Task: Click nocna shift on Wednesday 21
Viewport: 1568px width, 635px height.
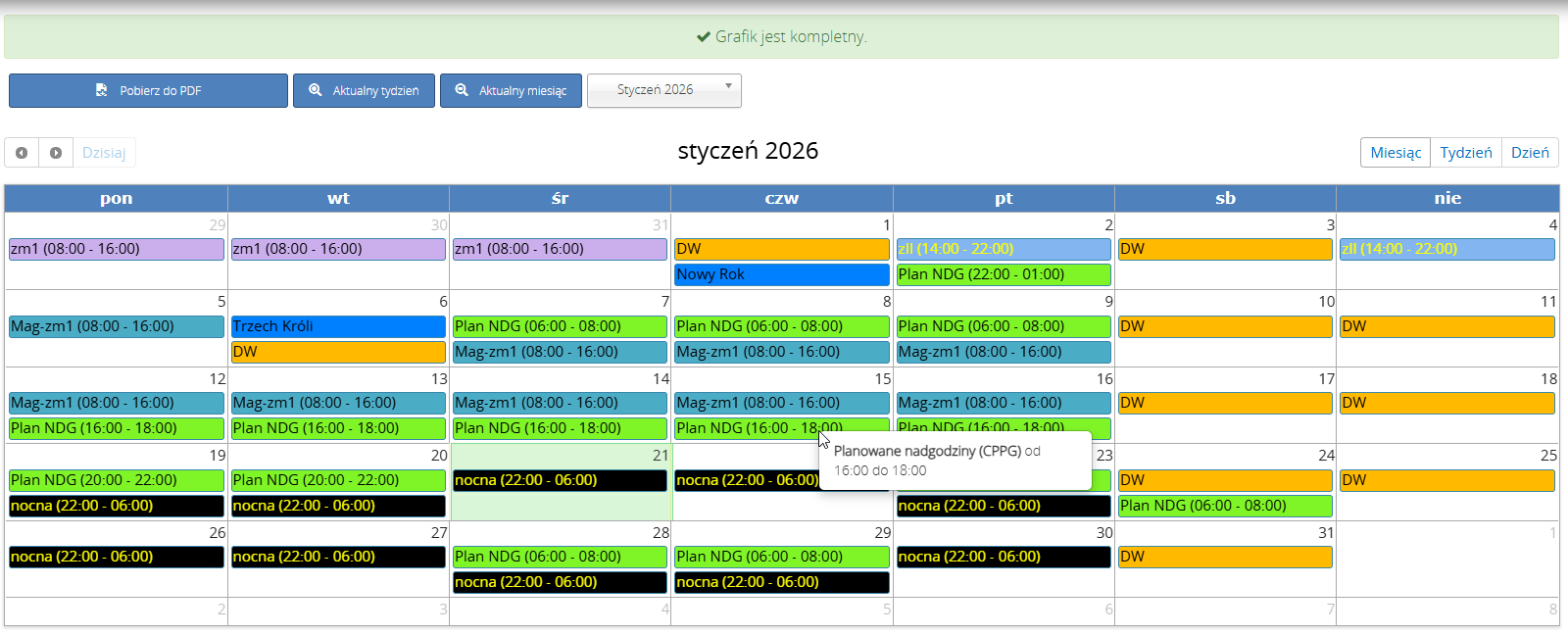Action: click(560, 480)
